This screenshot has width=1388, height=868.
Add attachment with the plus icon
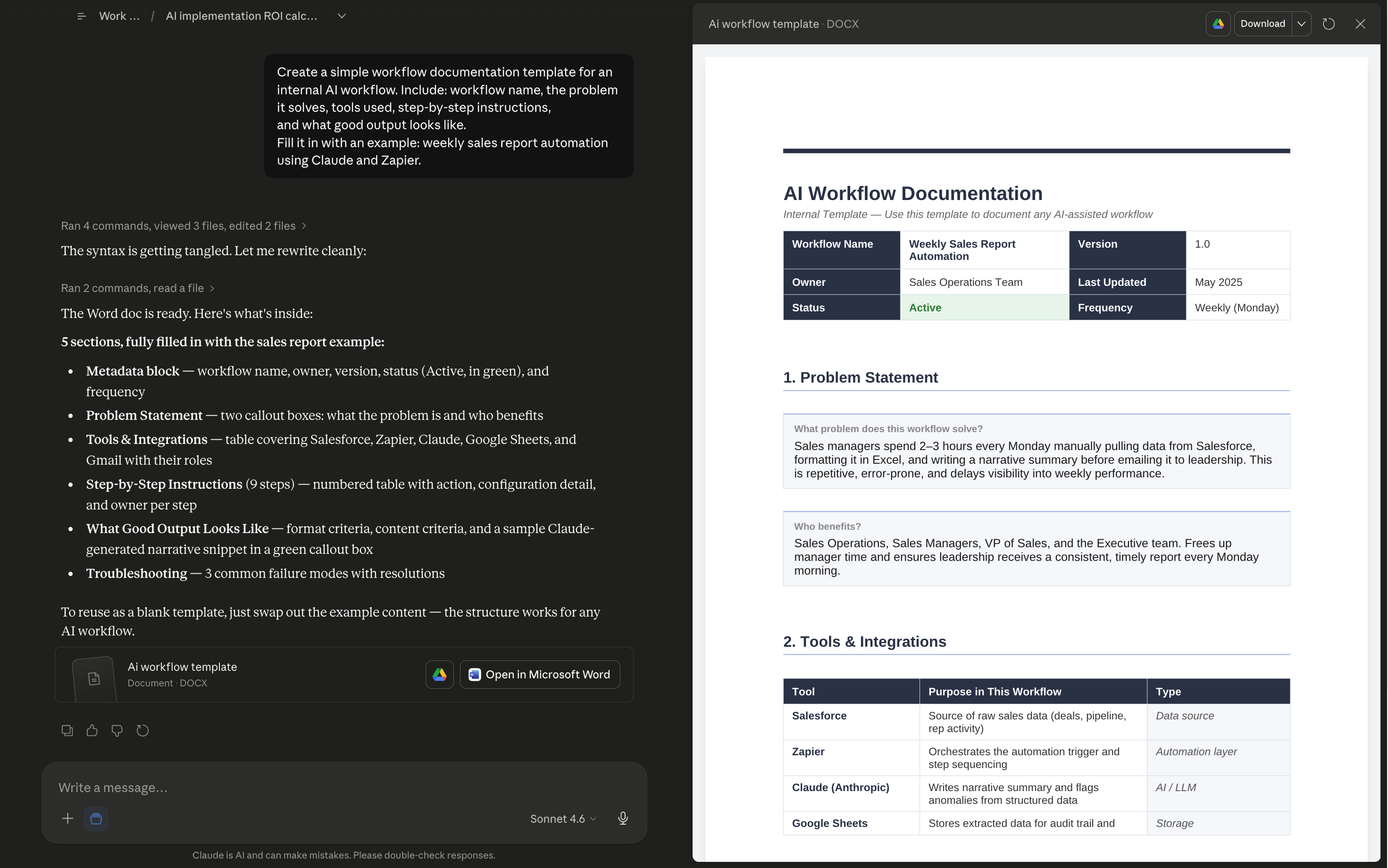click(68, 818)
